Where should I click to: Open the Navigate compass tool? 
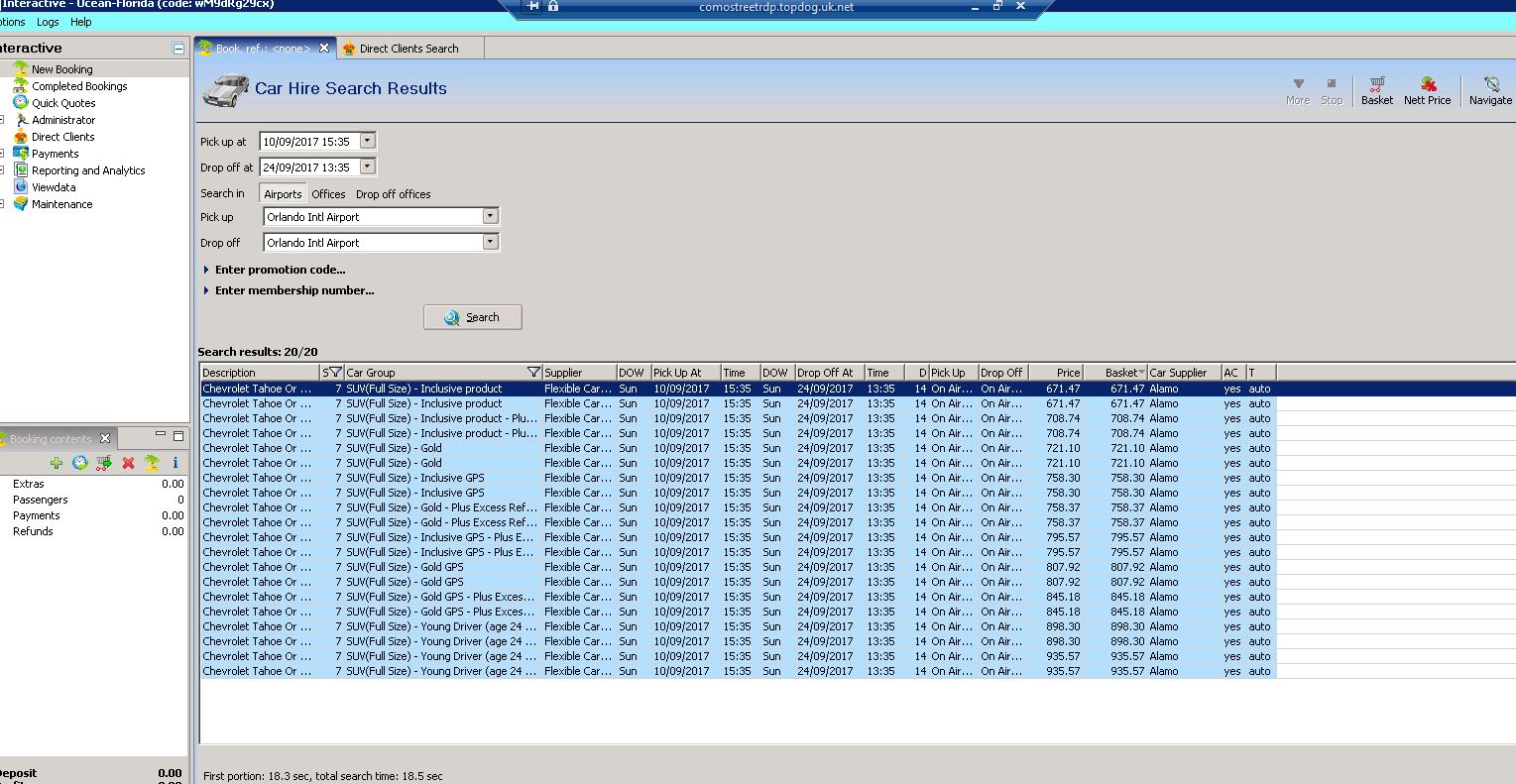point(1489,90)
